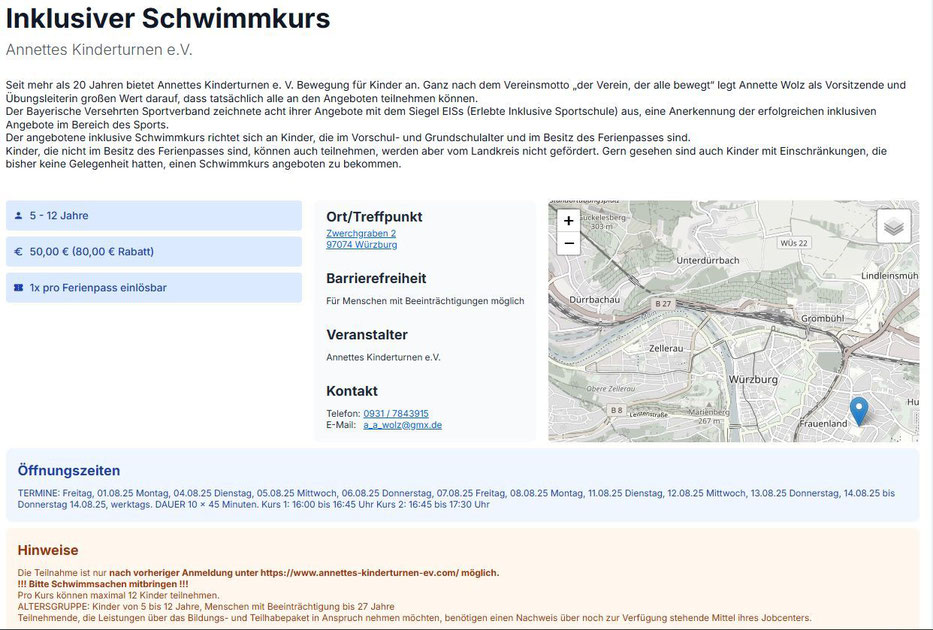933x630 pixels.
Task: Click the WÜs 22 road marker on map
Action: coord(794,243)
